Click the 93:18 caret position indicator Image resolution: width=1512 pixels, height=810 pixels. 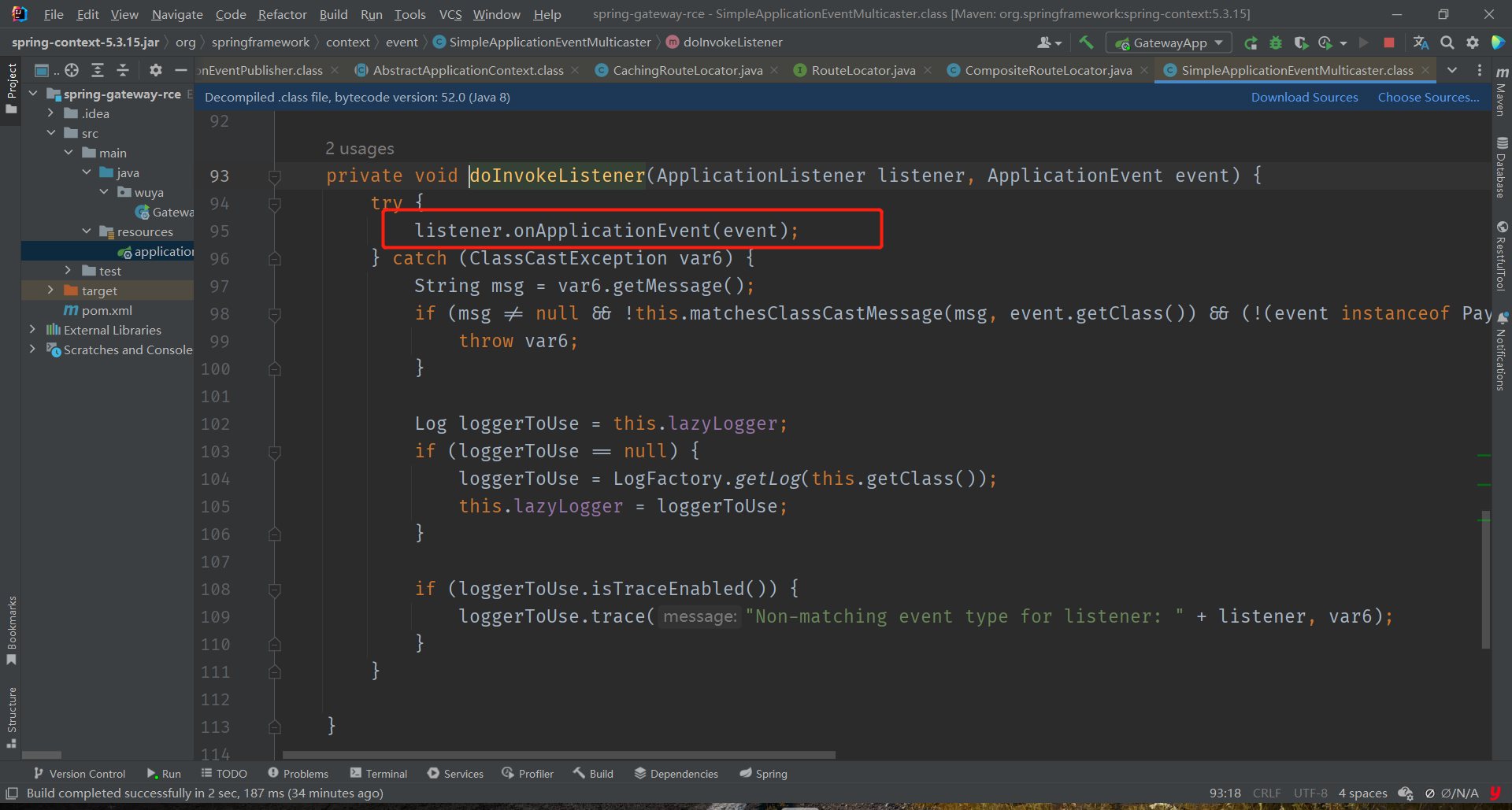coord(1225,793)
